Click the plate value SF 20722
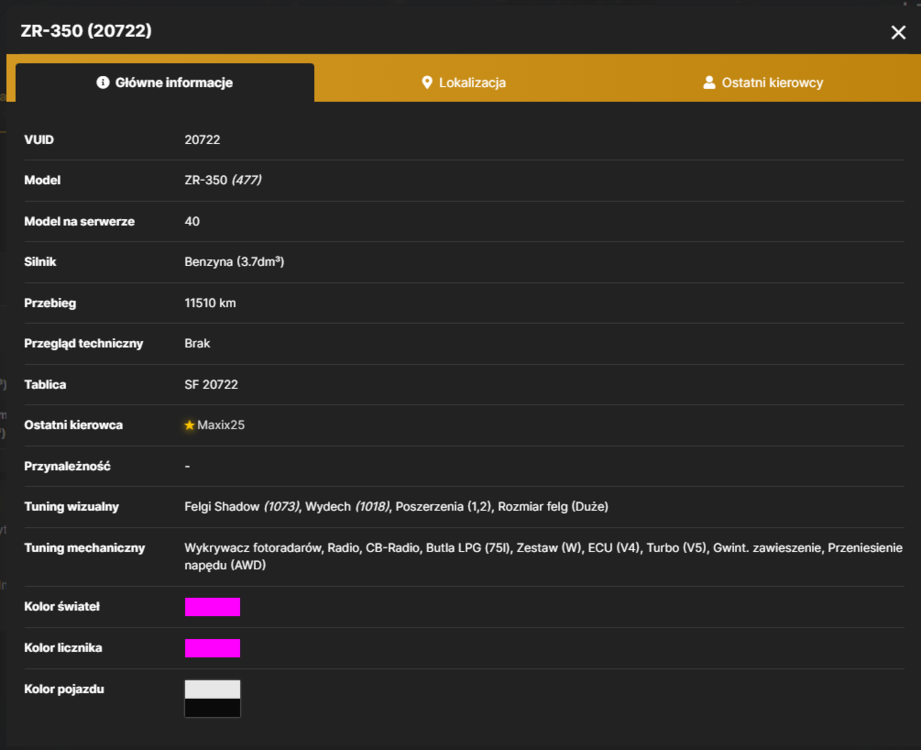The image size is (921, 750). pos(211,384)
